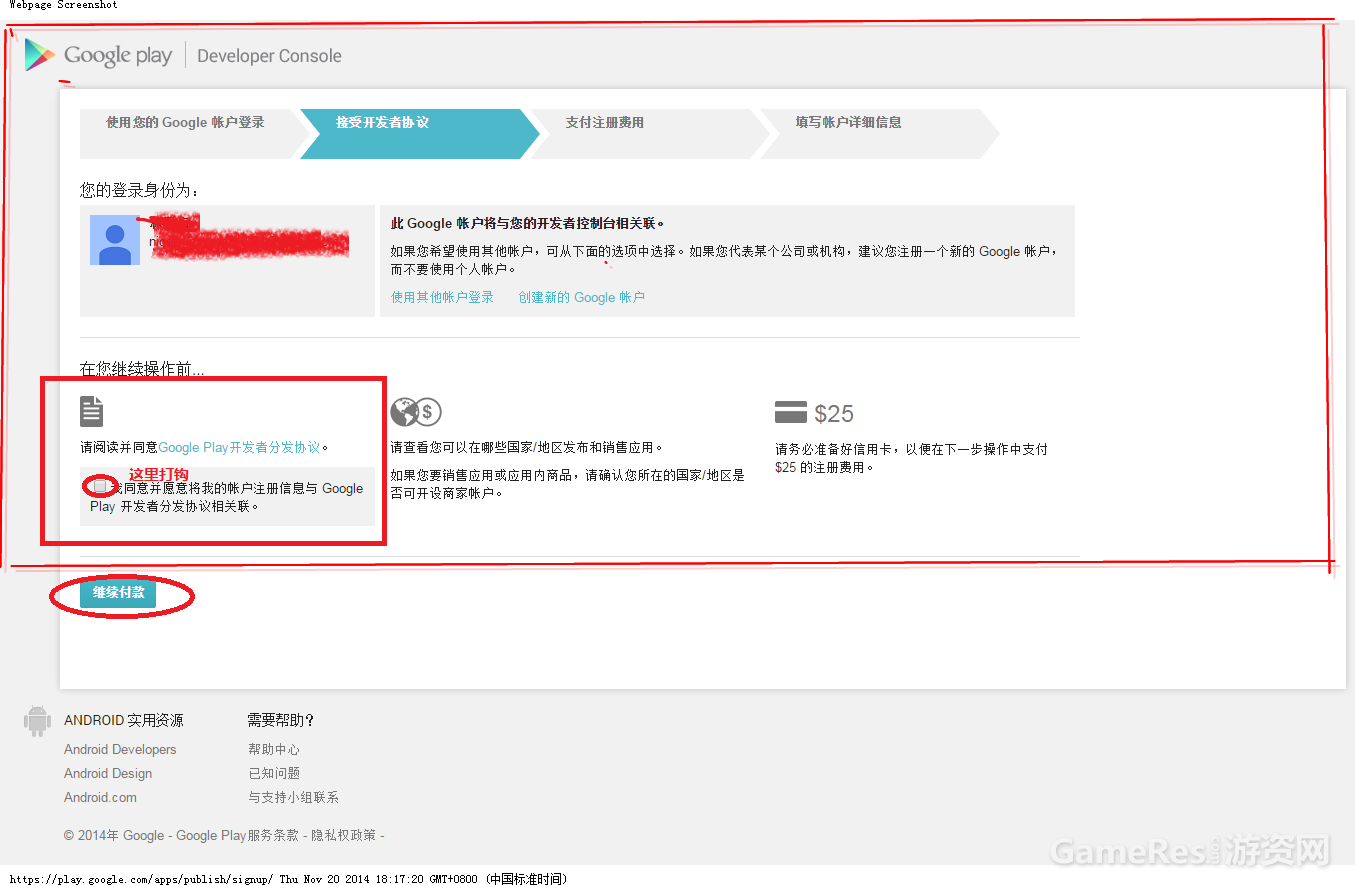Screen dimensions: 1355x885
Task: Click the globe with dollar icon
Action: [x=415, y=411]
